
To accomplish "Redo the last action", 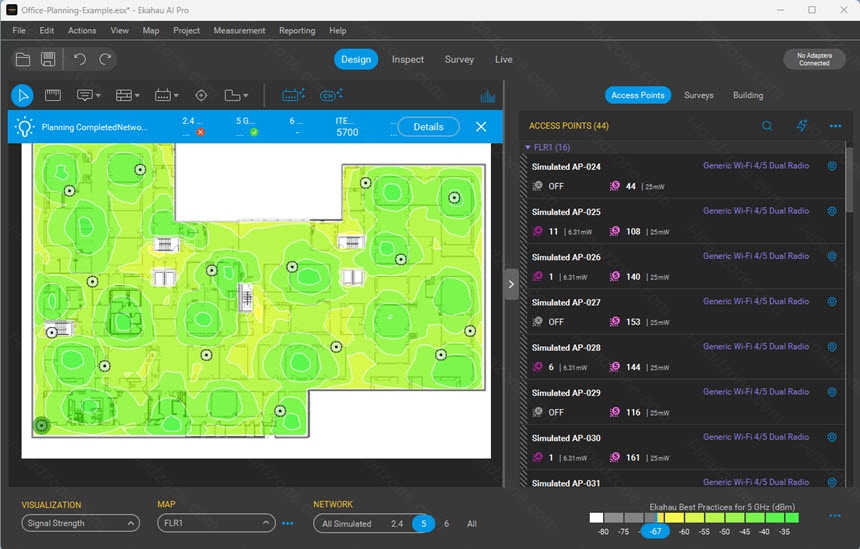I will pos(105,59).
